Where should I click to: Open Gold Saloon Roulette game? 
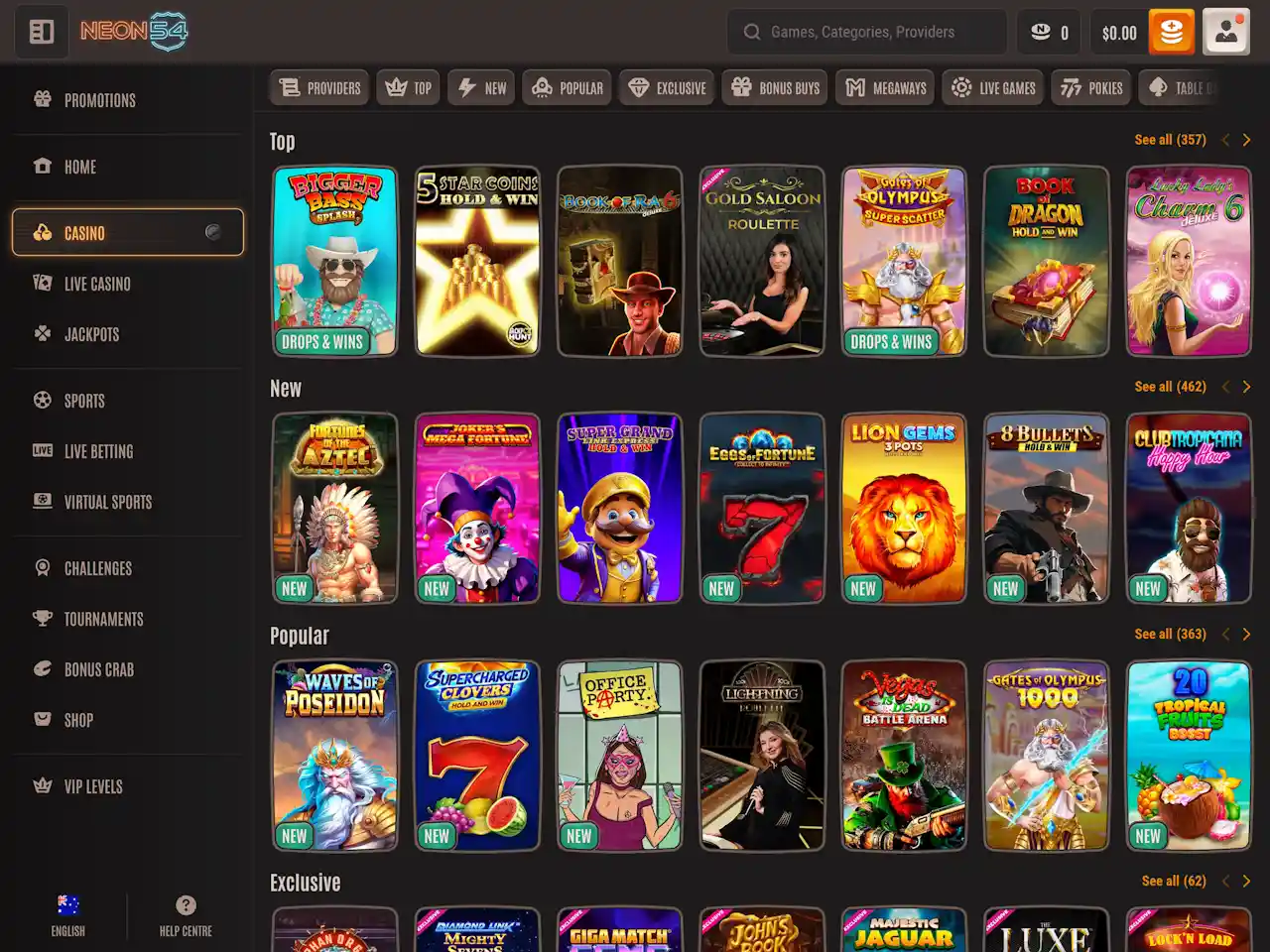[762, 261]
